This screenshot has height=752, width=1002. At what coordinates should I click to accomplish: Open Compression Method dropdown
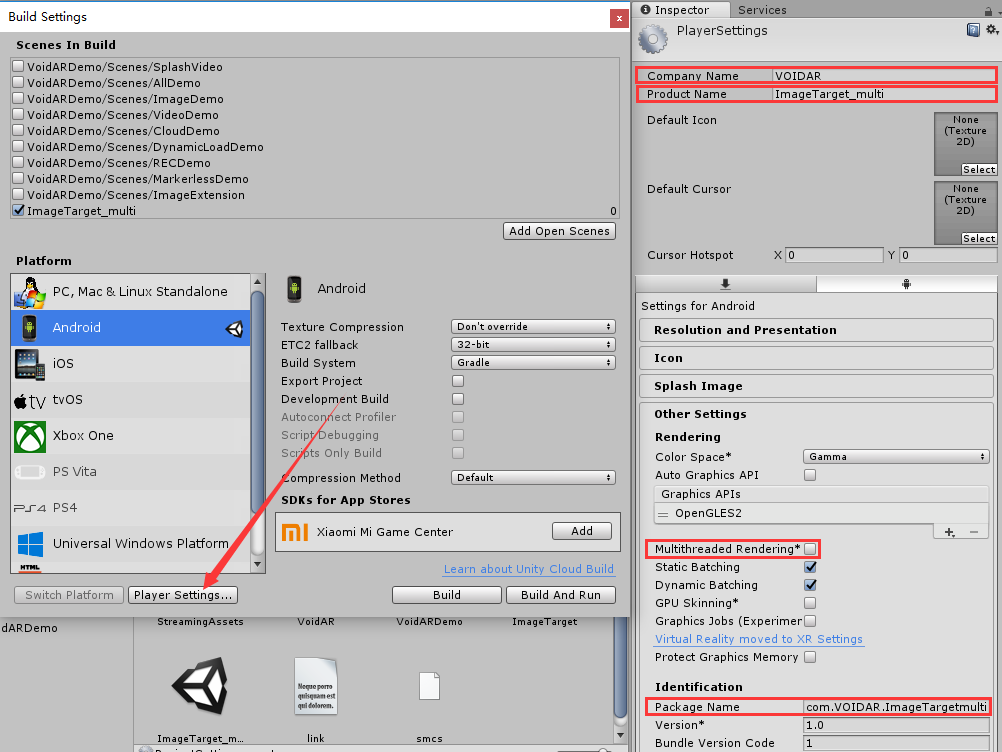[533, 477]
